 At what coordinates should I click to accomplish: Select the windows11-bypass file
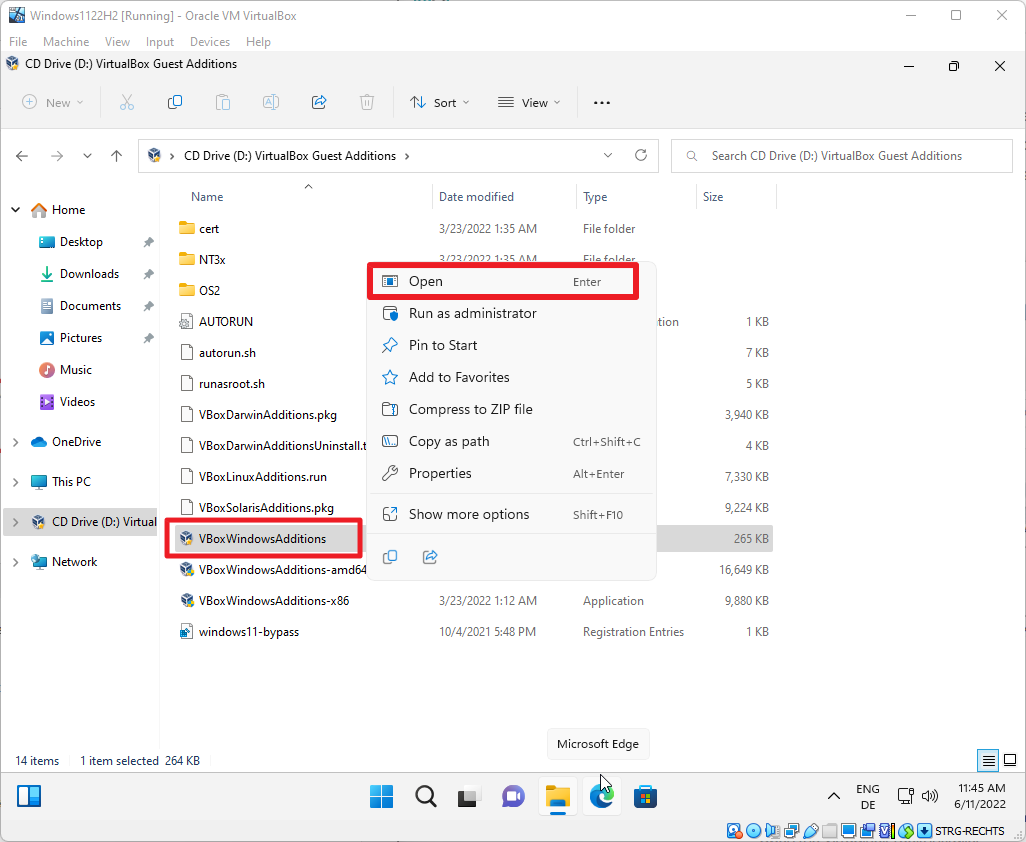249,632
